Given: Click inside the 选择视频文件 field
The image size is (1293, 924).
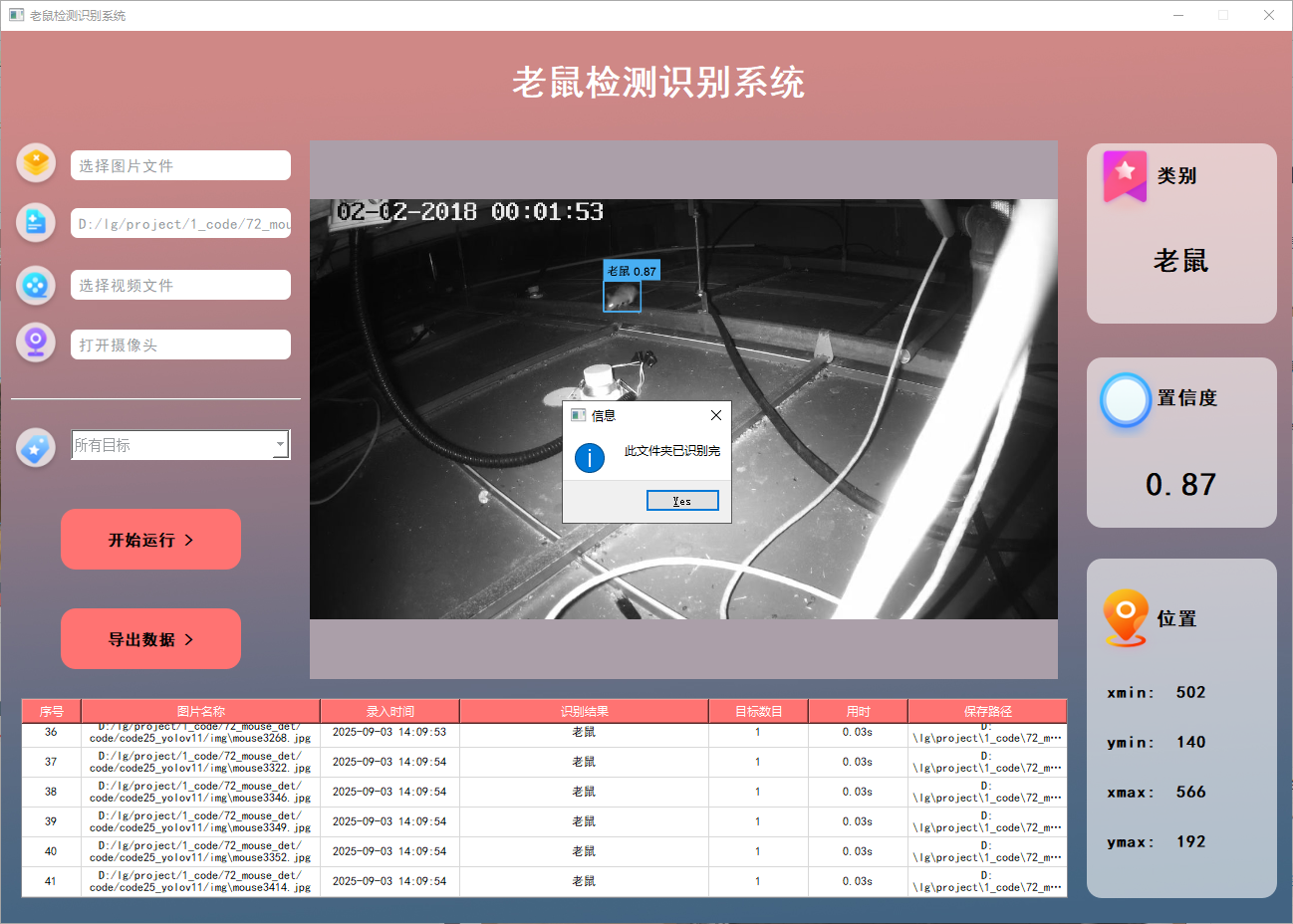Looking at the screenshot, I should point(180,285).
